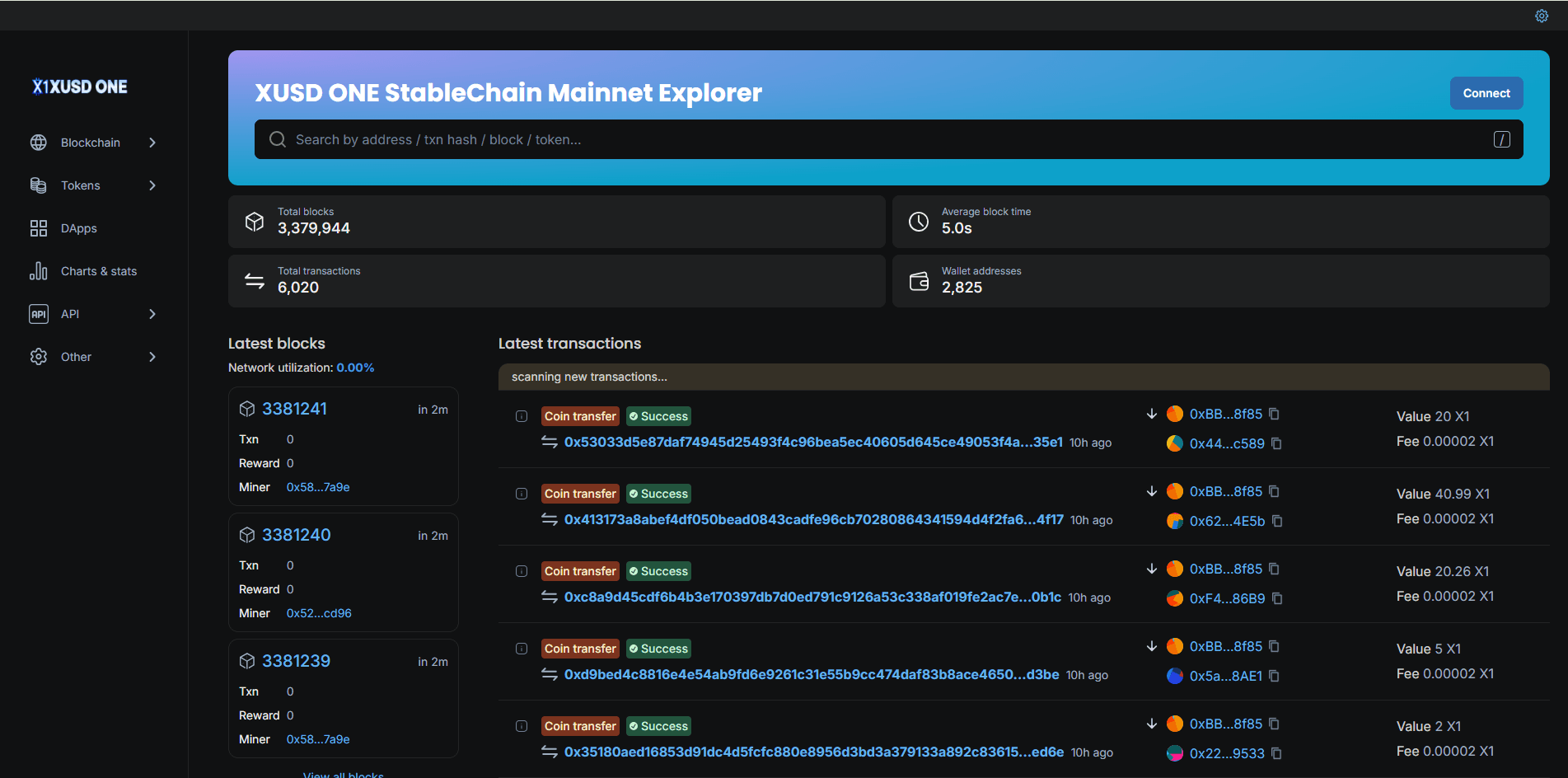Click the wallet icon on Wallet addresses card

918,280
